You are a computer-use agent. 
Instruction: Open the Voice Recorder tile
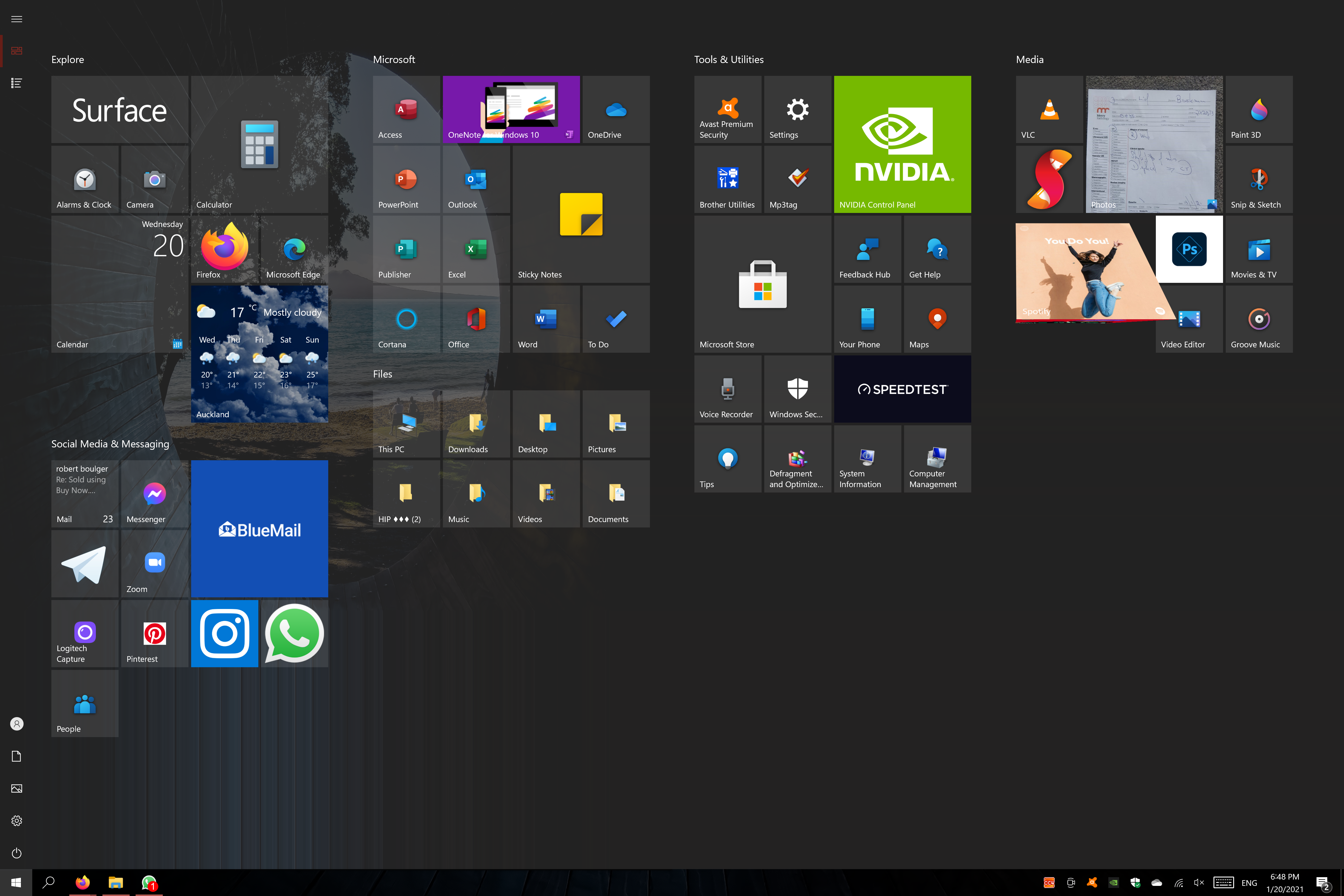pos(728,389)
